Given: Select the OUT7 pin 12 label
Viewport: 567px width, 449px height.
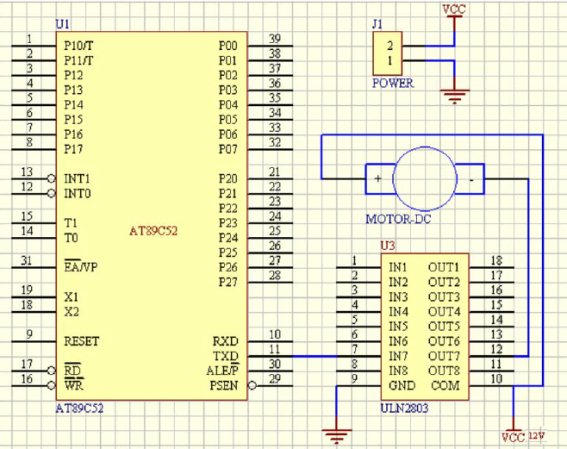Looking at the screenshot, I should click(444, 356).
